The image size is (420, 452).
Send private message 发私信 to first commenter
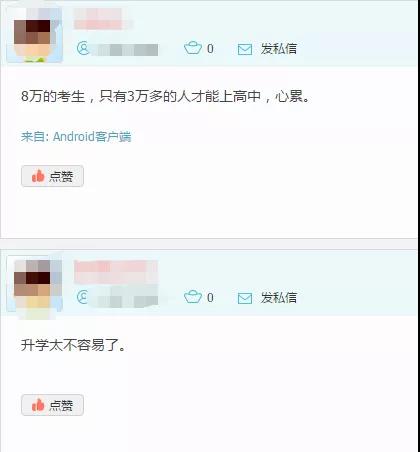(279, 49)
